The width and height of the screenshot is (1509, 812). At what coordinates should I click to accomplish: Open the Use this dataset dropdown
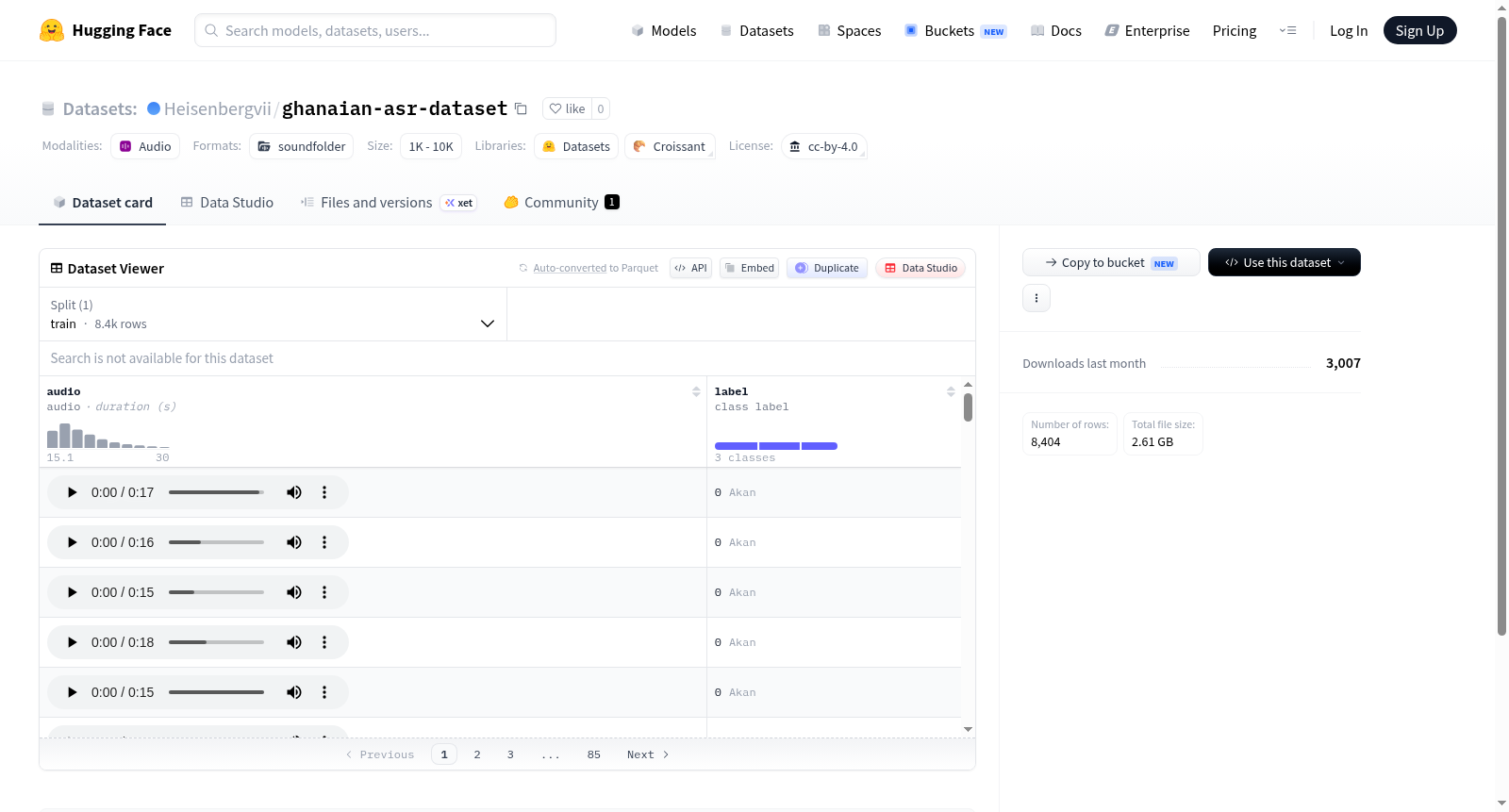(1285, 262)
